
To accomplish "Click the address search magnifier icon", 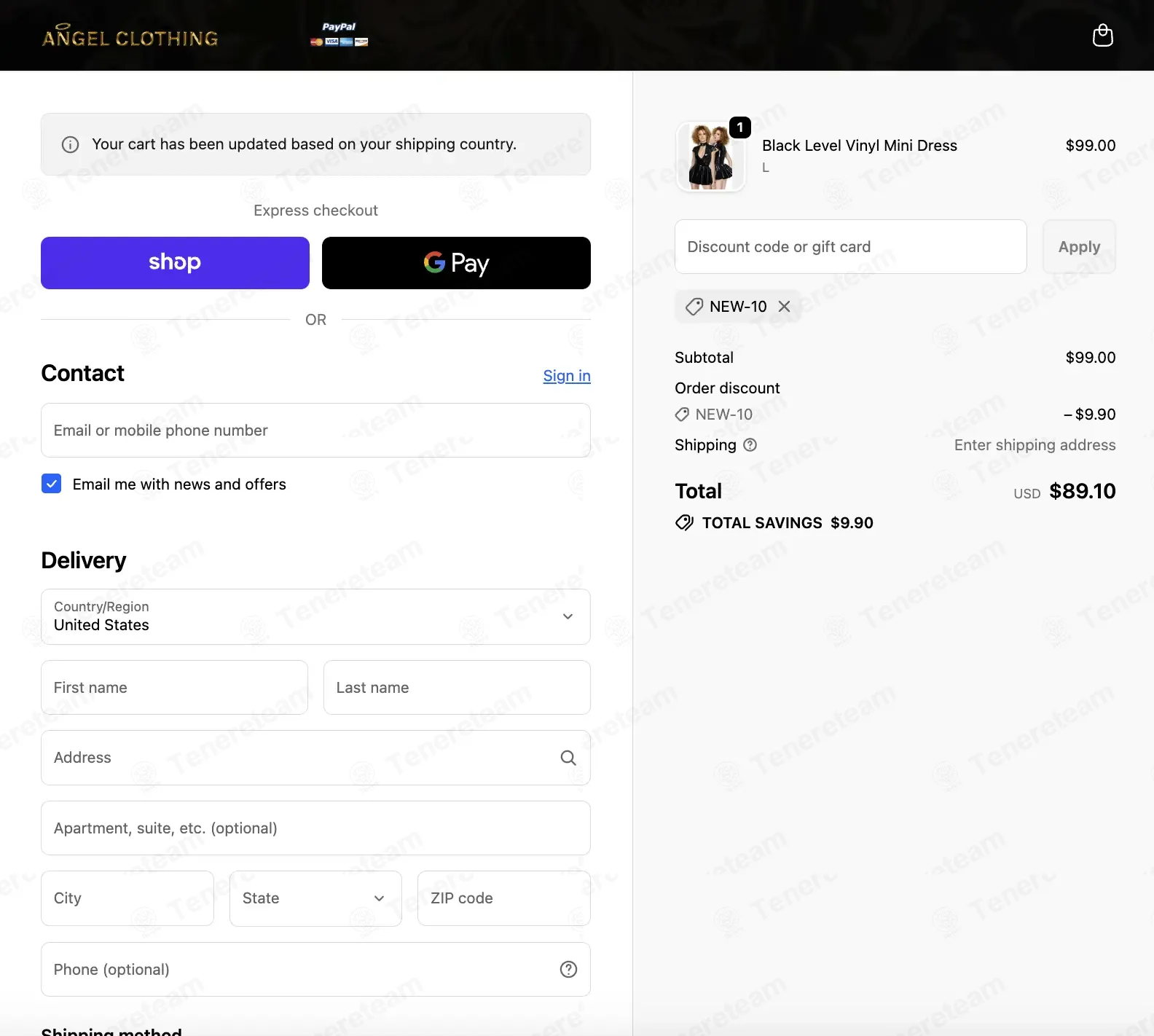I will point(568,758).
